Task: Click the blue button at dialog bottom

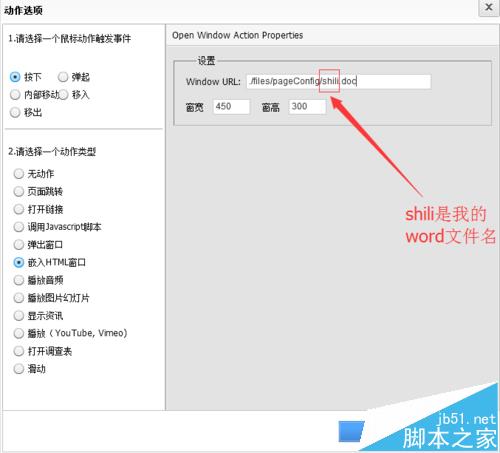Action: pyautogui.click(x=351, y=431)
